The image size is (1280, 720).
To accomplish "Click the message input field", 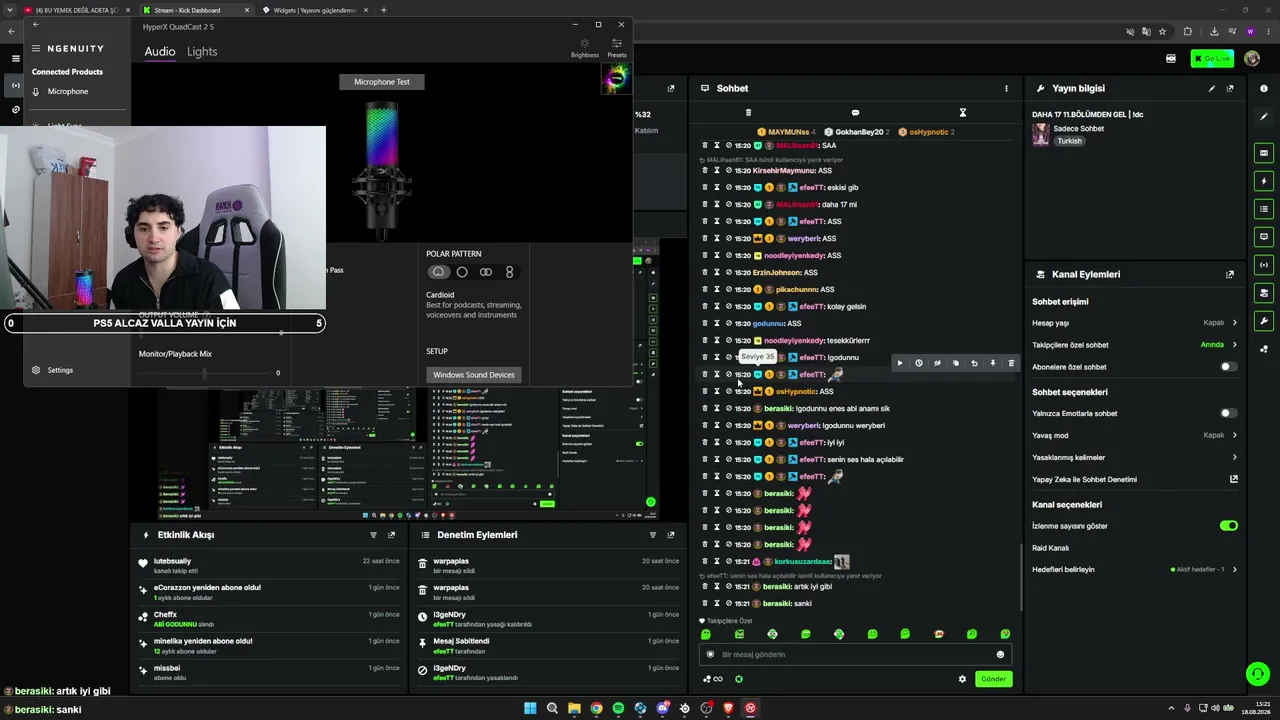I will (855, 654).
